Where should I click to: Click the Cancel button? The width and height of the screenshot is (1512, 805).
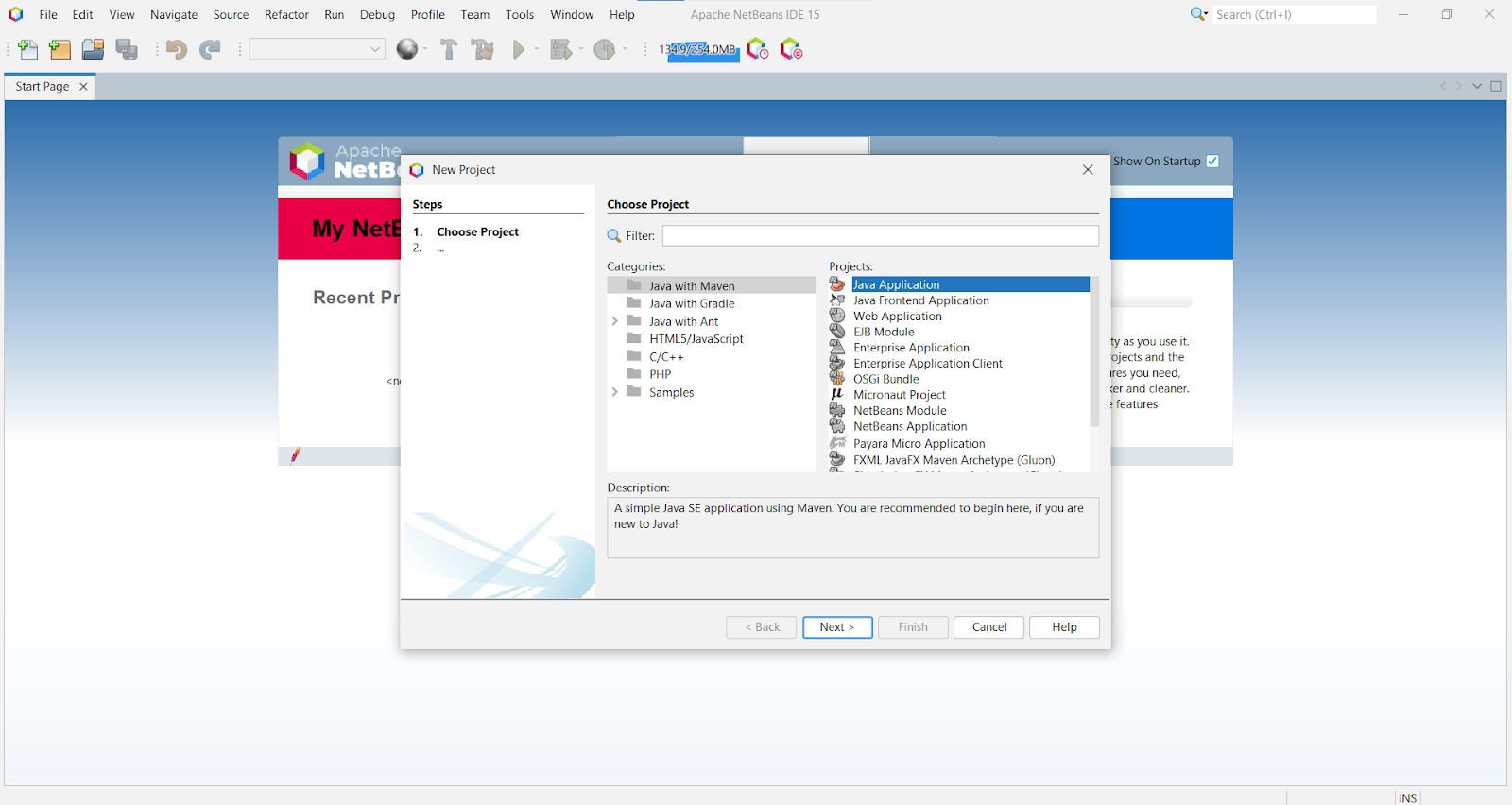click(989, 627)
